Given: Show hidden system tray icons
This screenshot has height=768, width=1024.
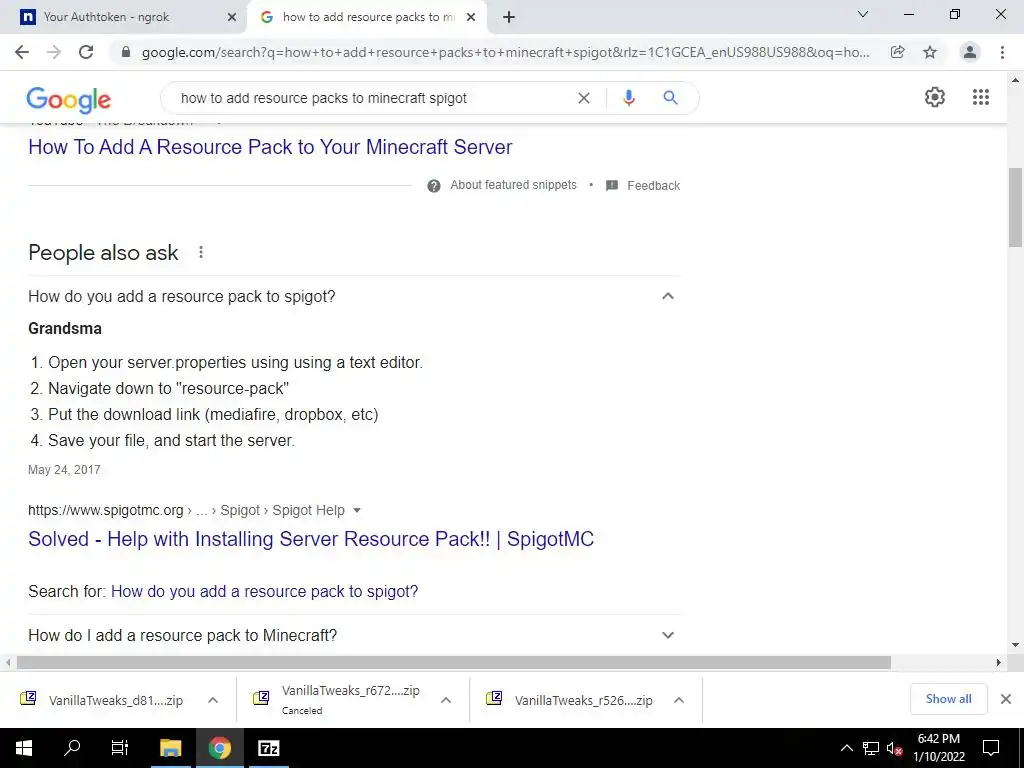Looking at the screenshot, I should point(846,748).
